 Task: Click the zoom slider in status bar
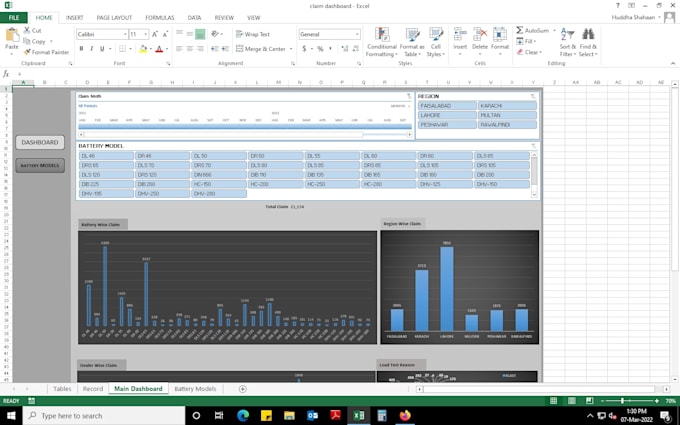(622, 401)
